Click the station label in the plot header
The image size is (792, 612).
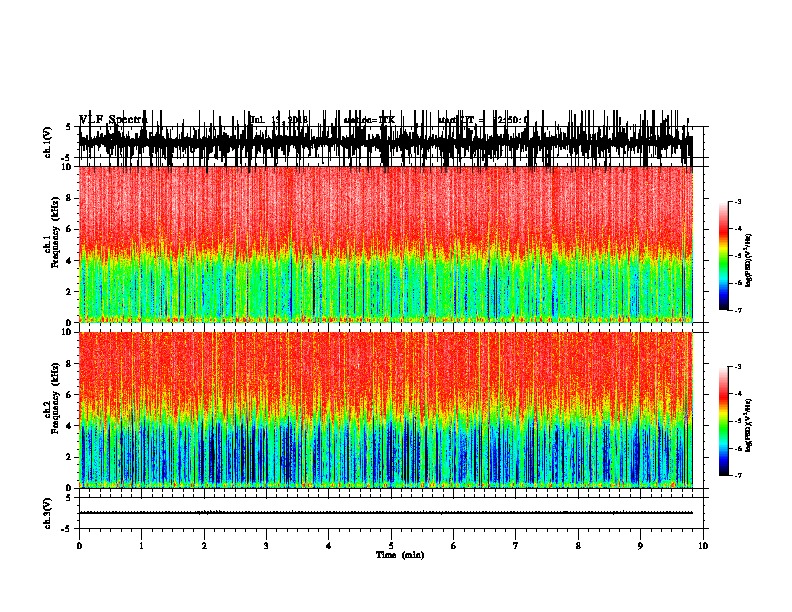(x=369, y=120)
